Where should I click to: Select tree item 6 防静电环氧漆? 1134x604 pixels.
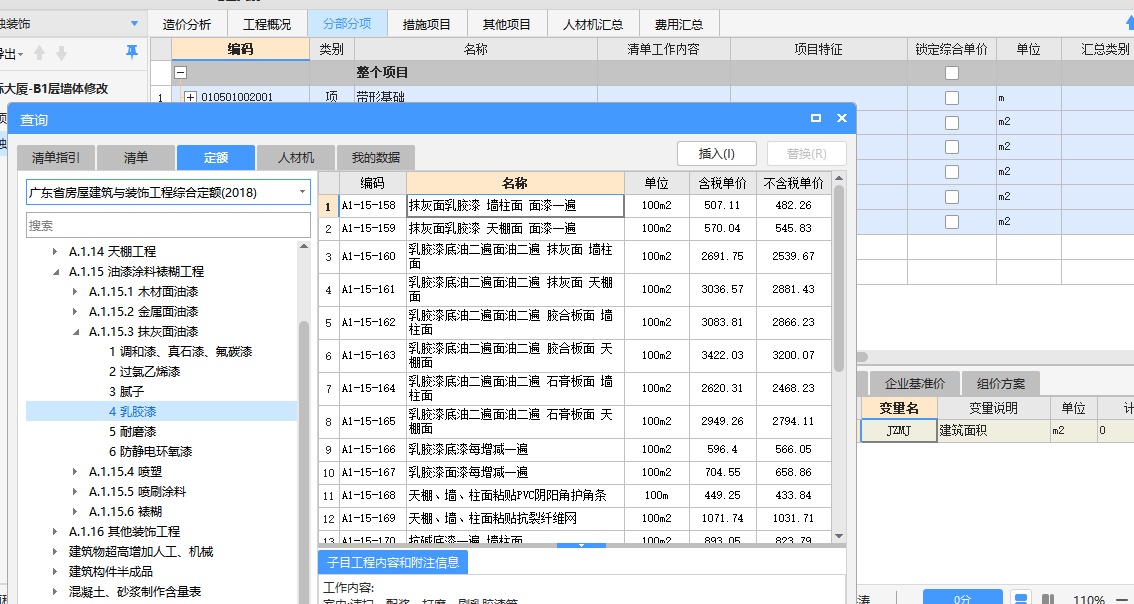pos(150,452)
